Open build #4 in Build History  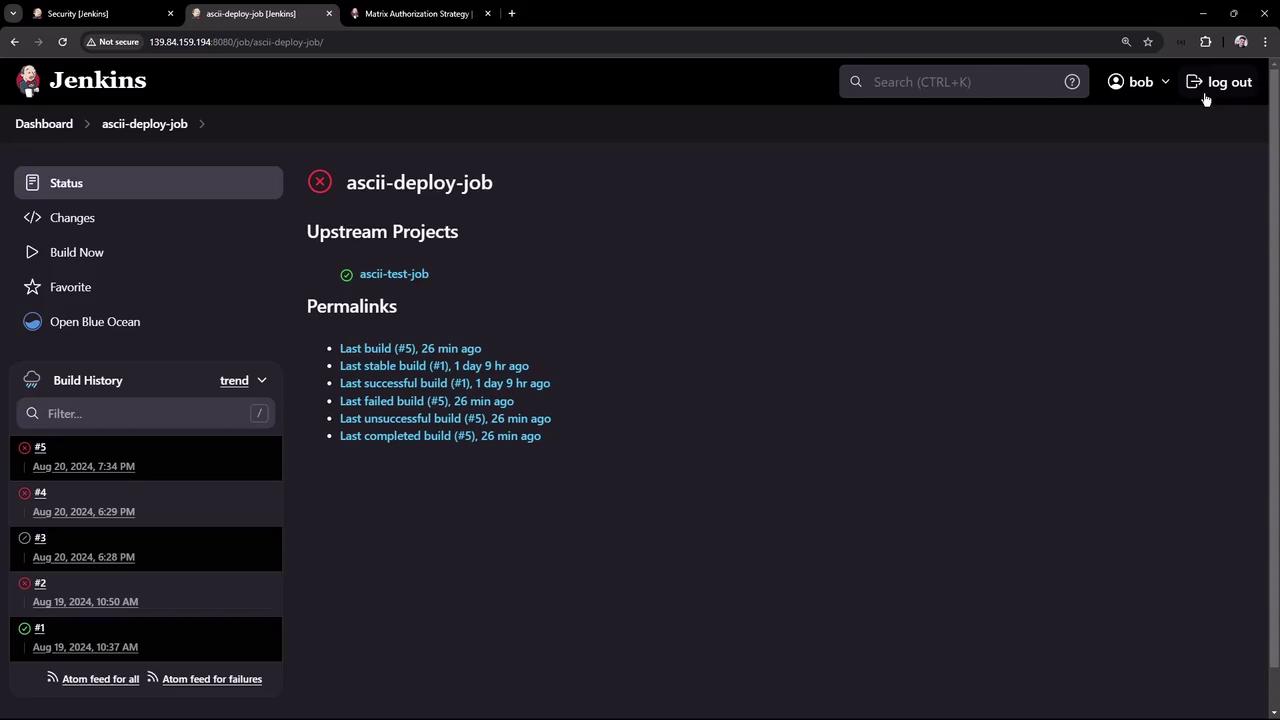coord(40,493)
